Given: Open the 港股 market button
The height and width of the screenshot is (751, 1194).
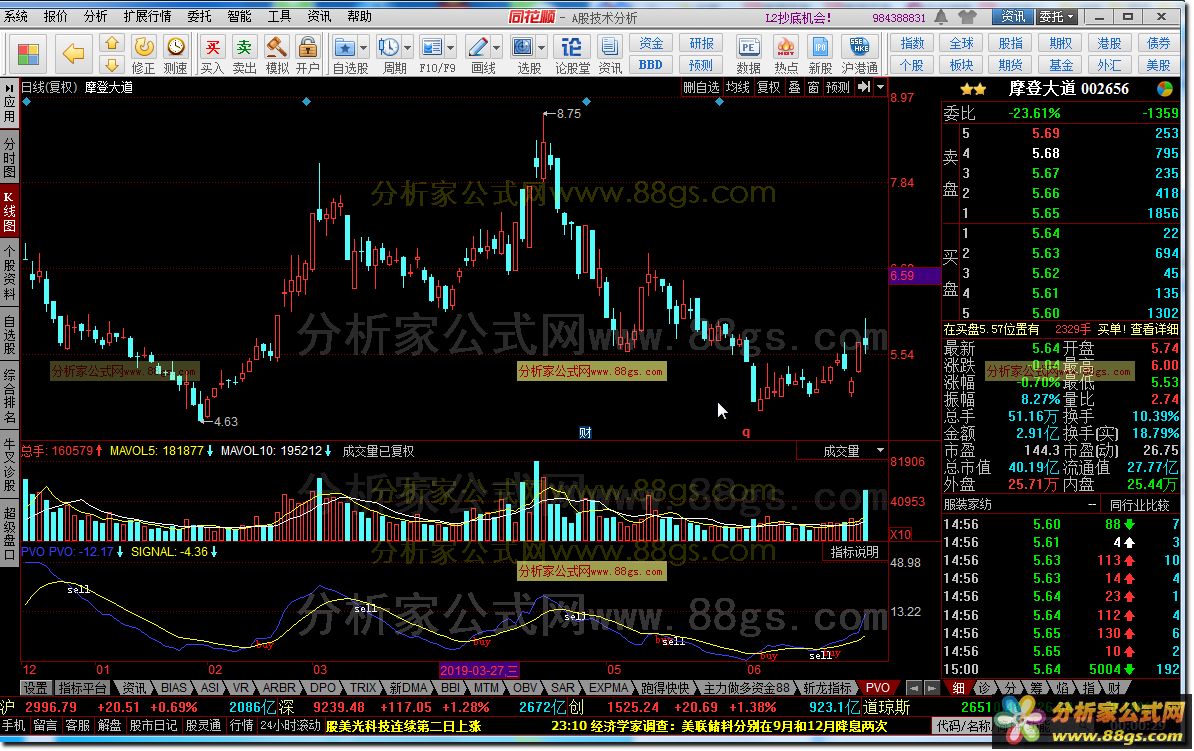Looking at the screenshot, I should [x=1109, y=44].
